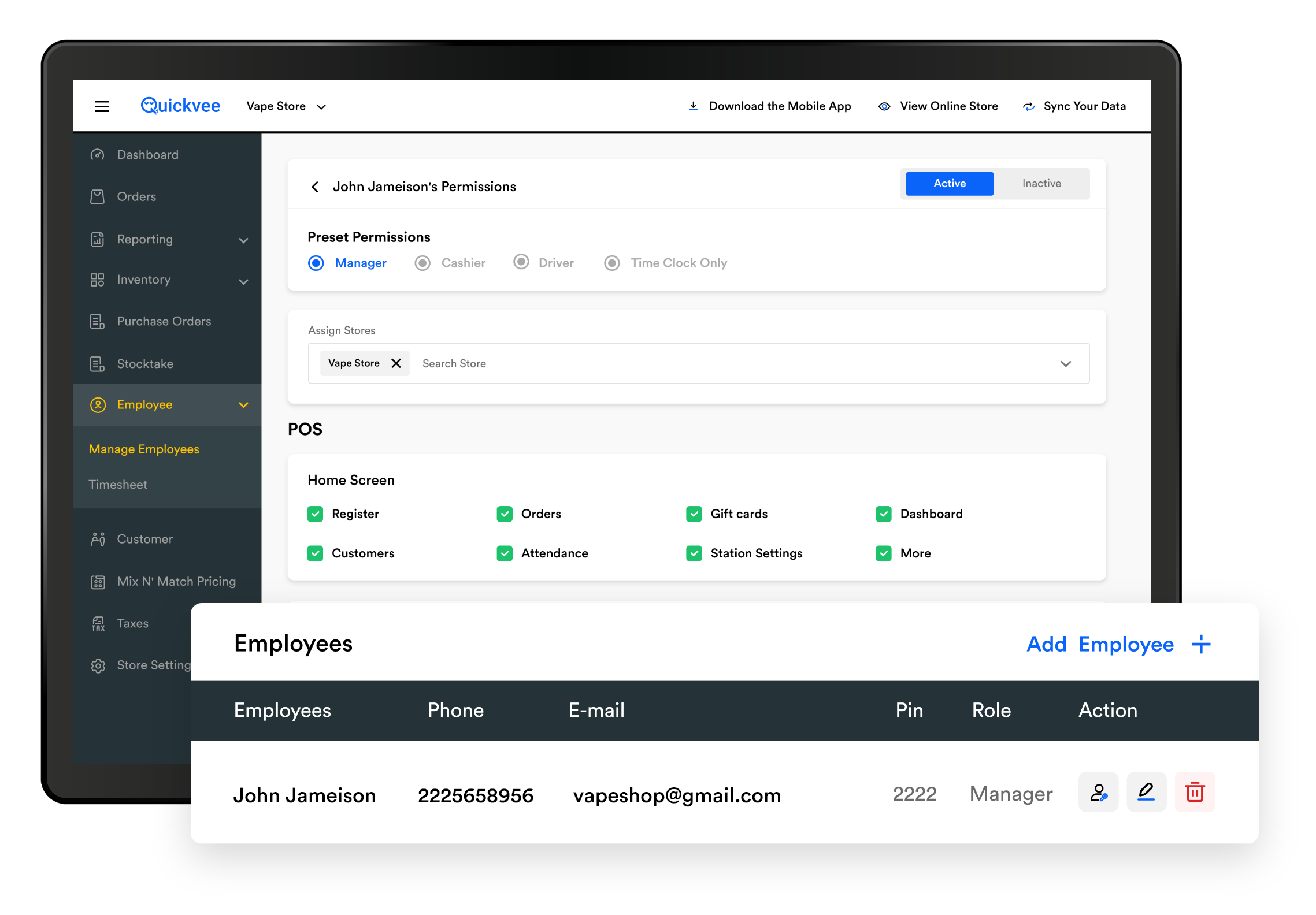Open the hamburger menu icon
This screenshot has width=1316, height=915.
[102, 106]
